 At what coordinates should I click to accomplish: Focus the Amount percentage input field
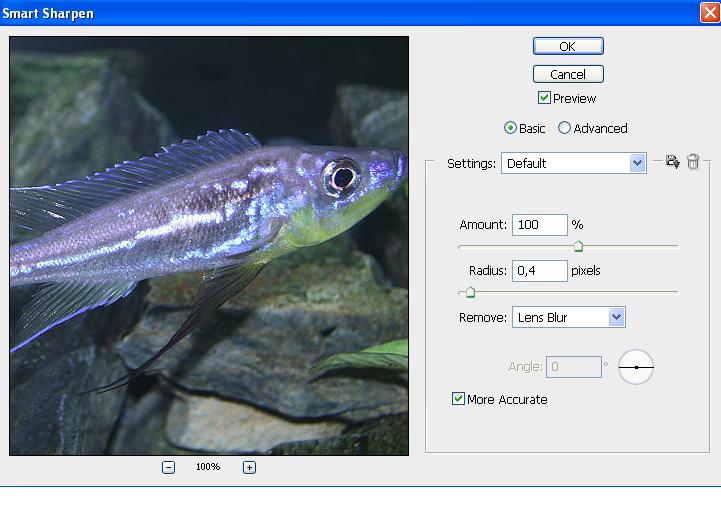539,225
